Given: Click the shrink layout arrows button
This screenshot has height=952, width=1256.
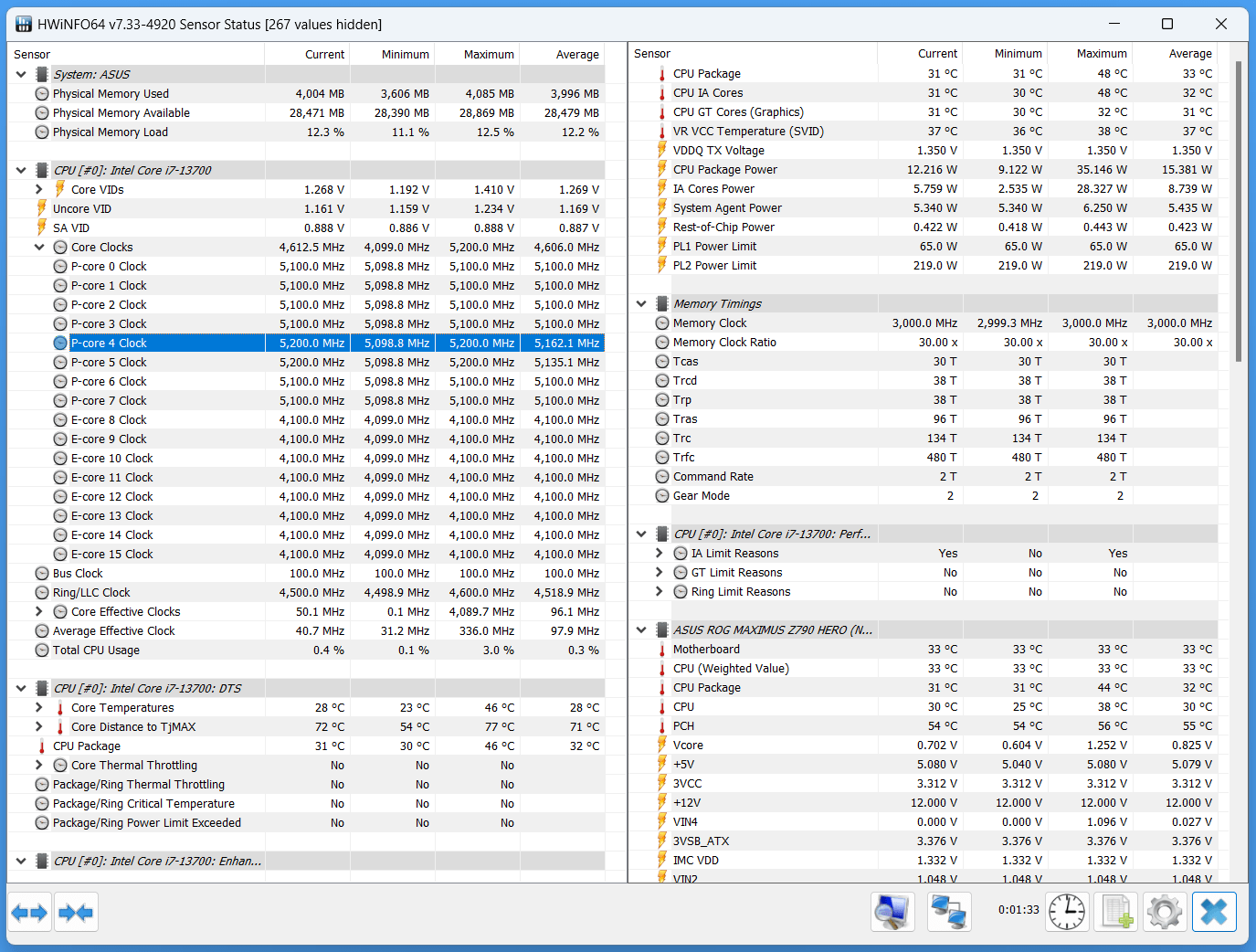Looking at the screenshot, I should click(x=76, y=912).
